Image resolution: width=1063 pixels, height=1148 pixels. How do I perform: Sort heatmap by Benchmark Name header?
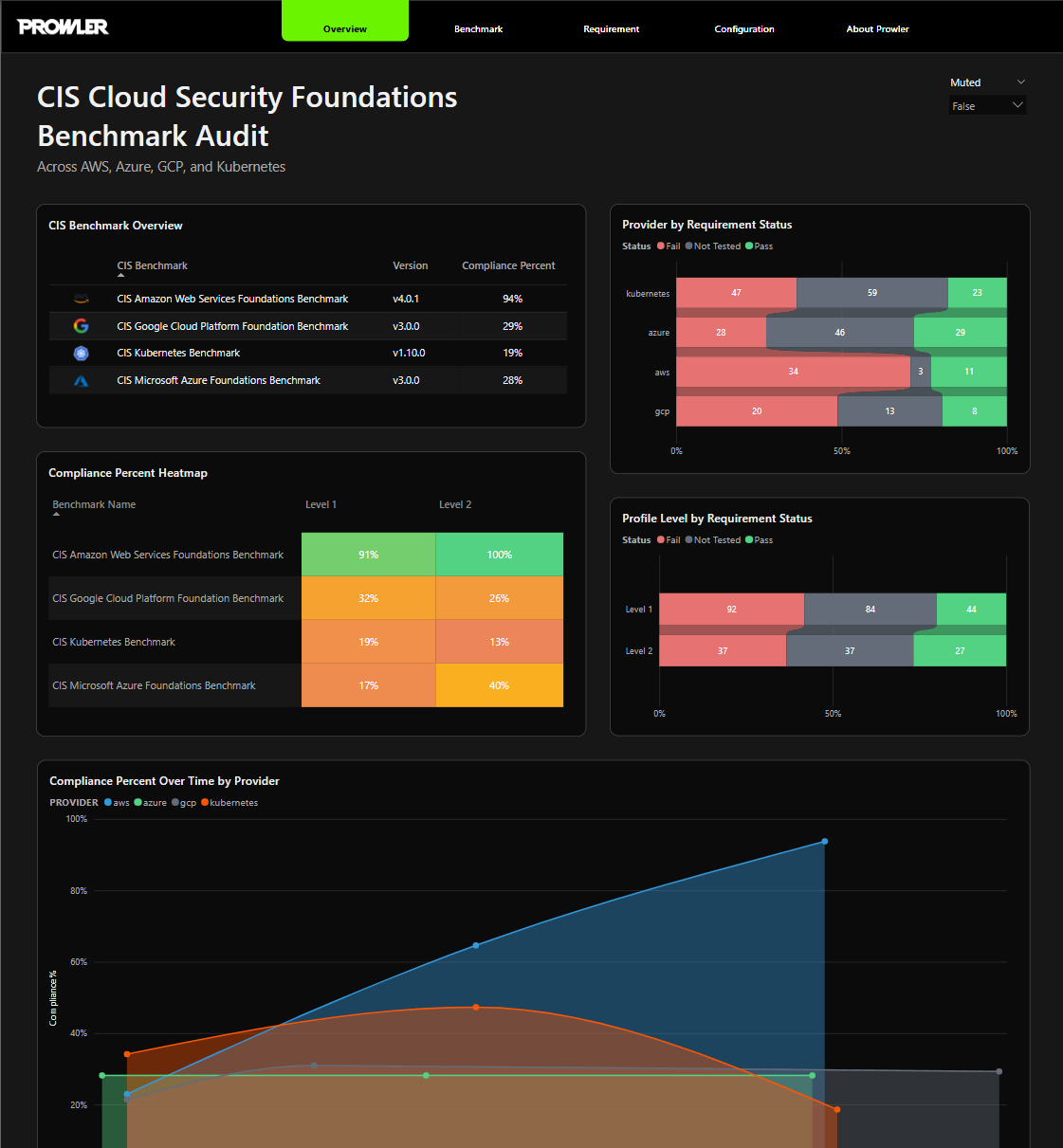[x=94, y=504]
